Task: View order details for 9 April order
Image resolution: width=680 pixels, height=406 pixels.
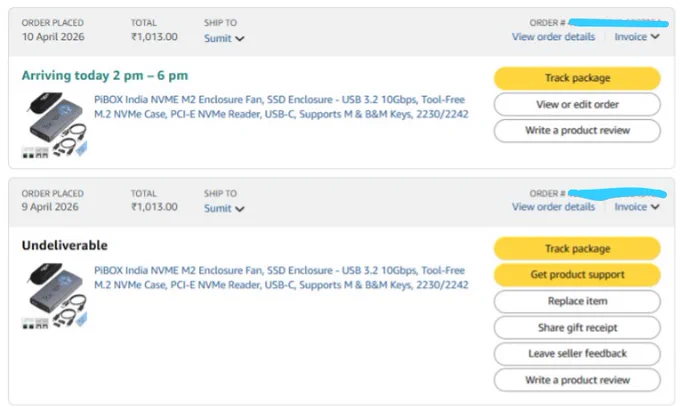Action: click(553, 207)
